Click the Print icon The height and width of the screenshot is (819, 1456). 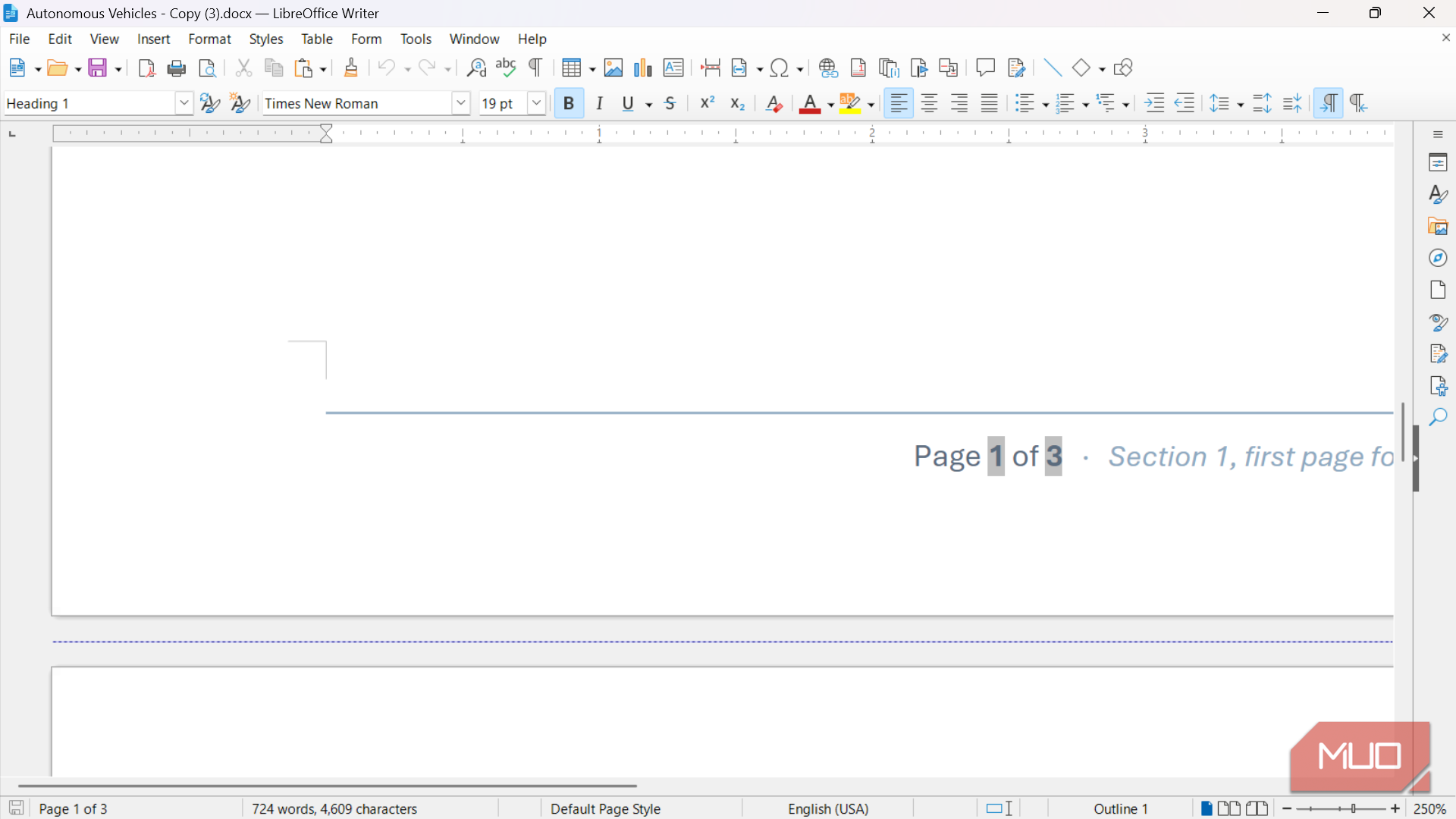(x=177, y=68)
